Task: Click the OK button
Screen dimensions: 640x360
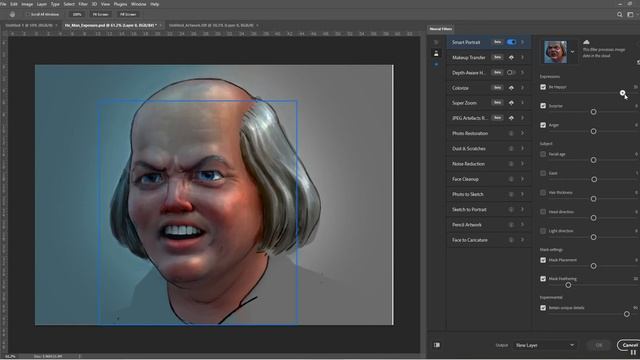Action: pyautogui.click(x=599, y=345)
